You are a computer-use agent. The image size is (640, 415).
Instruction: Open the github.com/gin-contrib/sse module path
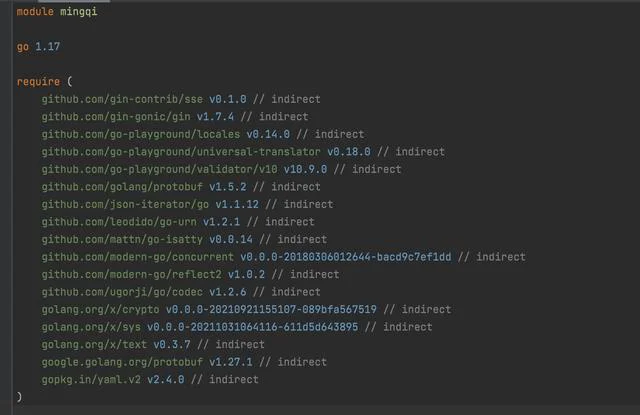[x=122, y=99]
